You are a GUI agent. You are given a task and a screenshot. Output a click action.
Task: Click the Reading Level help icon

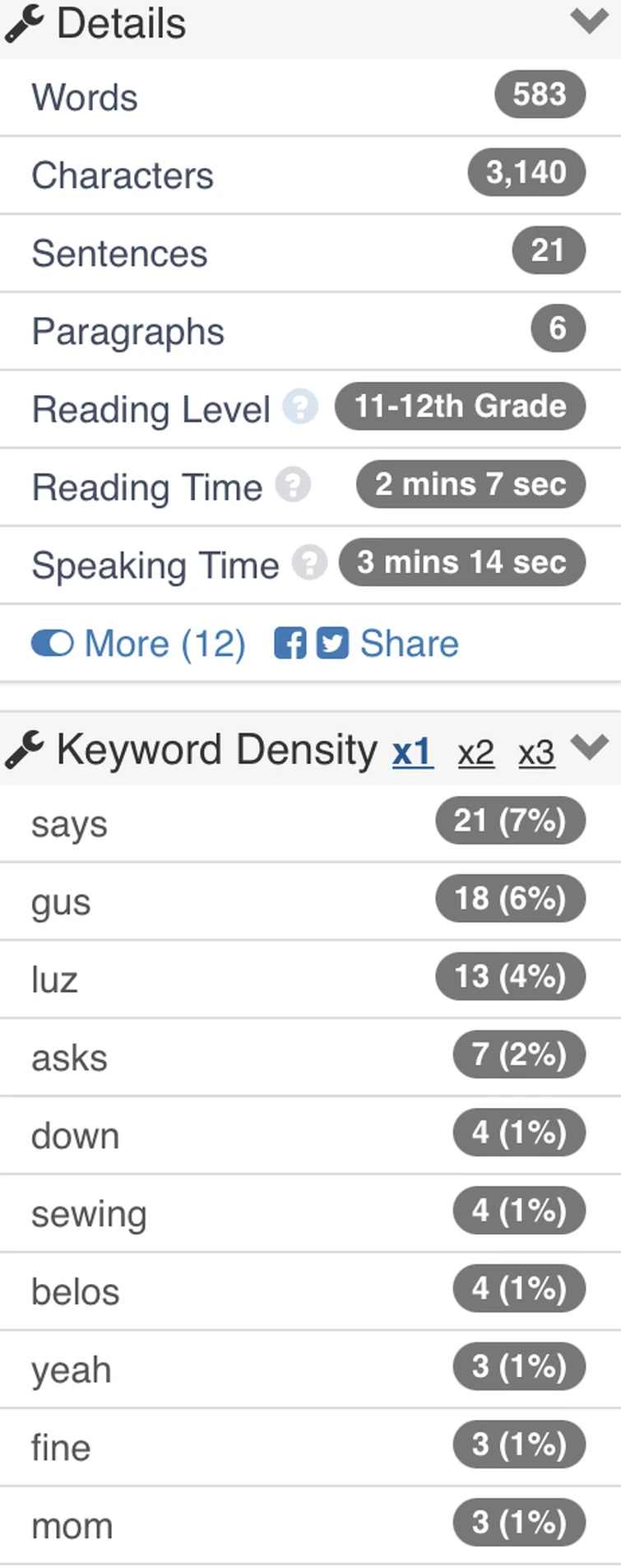pyautogui.click(x=300, y=407)
